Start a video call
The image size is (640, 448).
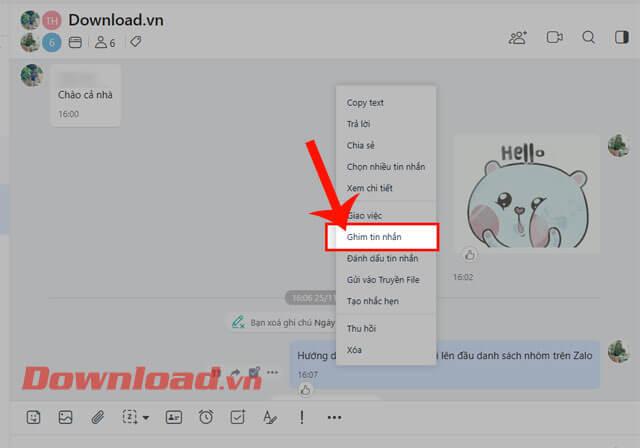[x=554, y=37]
